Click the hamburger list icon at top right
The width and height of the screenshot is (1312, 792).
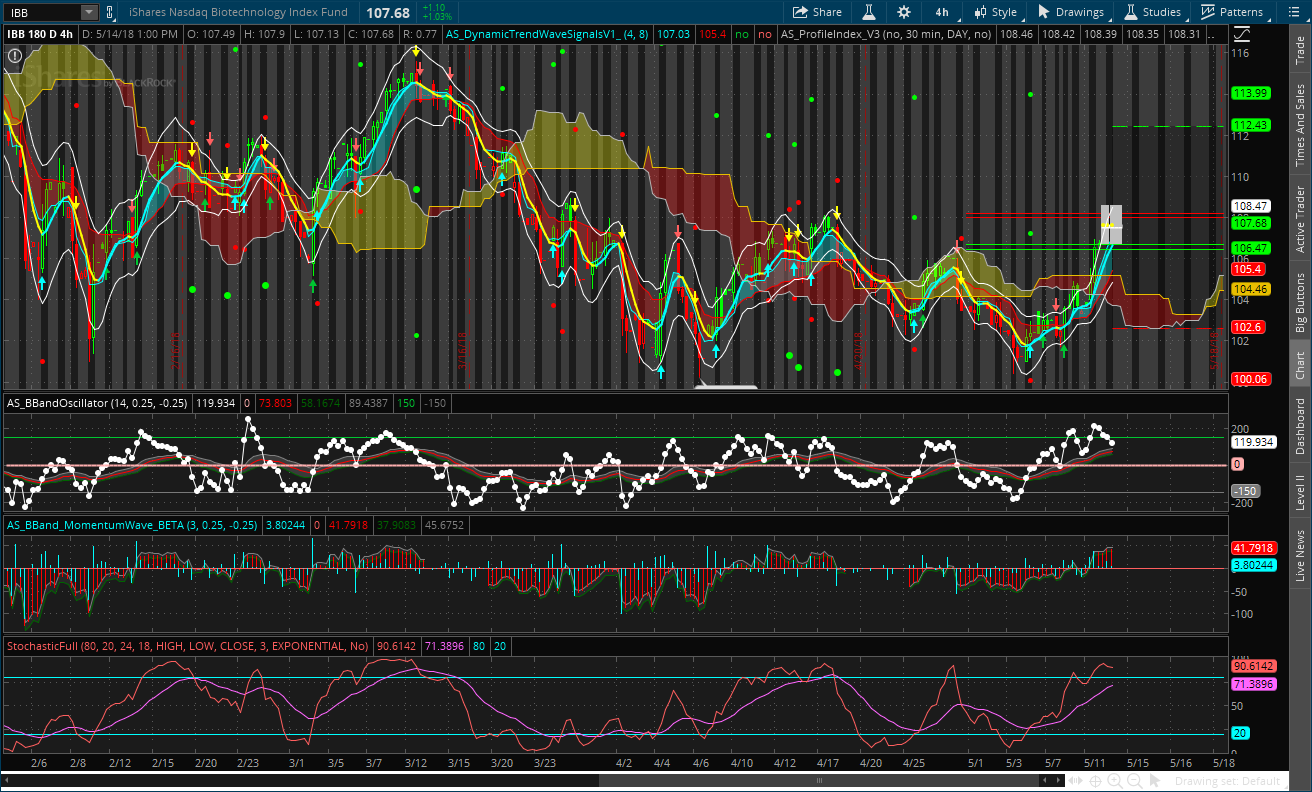(x=1294, y=12)
